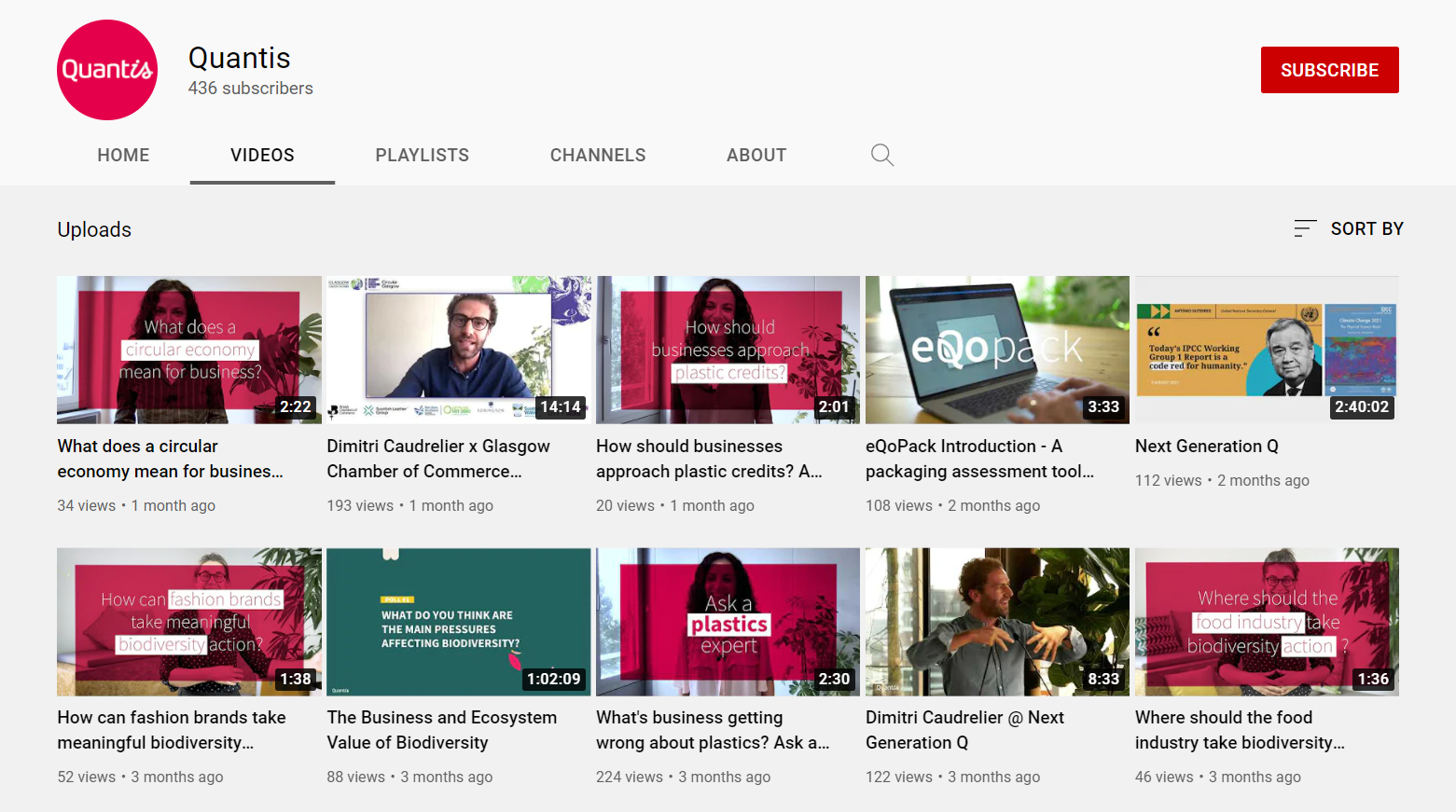Click '224 views • 3 months ago' metadata

click(x=683, y=777)
